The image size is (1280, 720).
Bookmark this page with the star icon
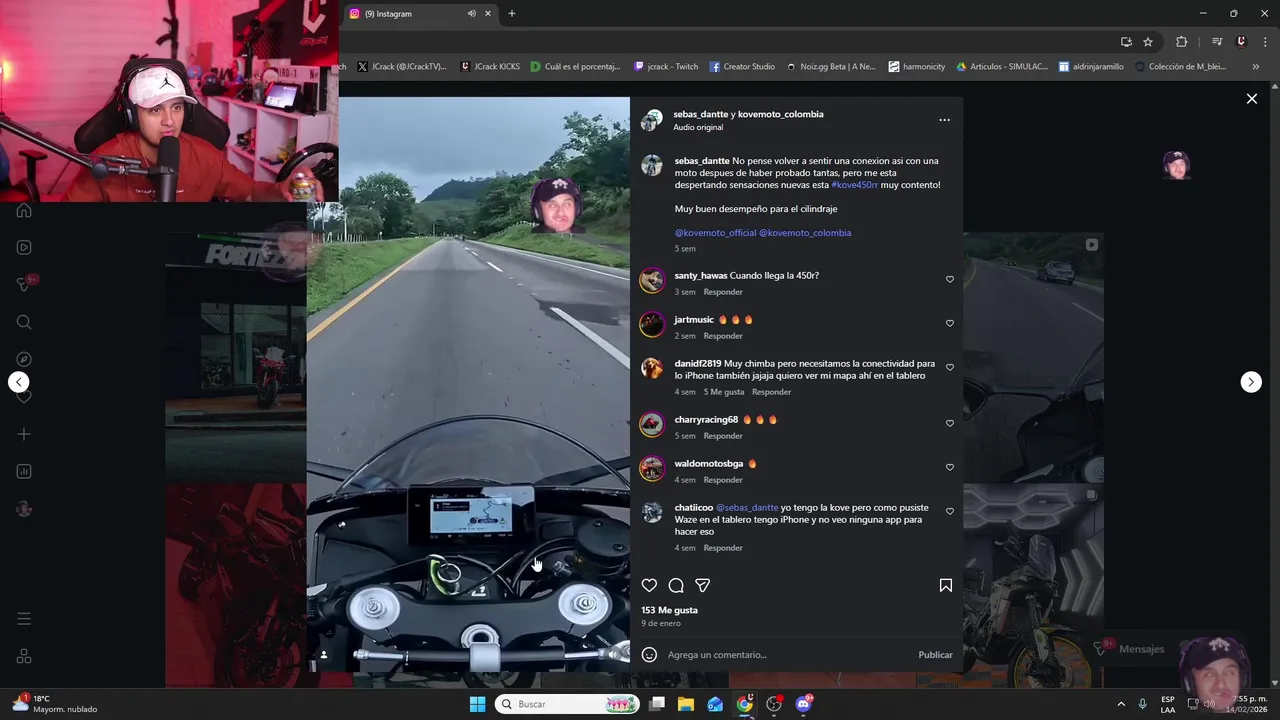(1148, 42)
